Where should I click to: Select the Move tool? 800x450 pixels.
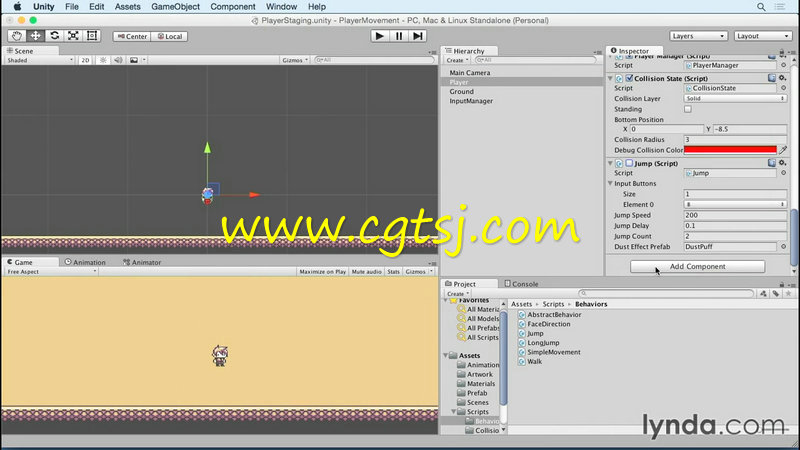[36, 36]
